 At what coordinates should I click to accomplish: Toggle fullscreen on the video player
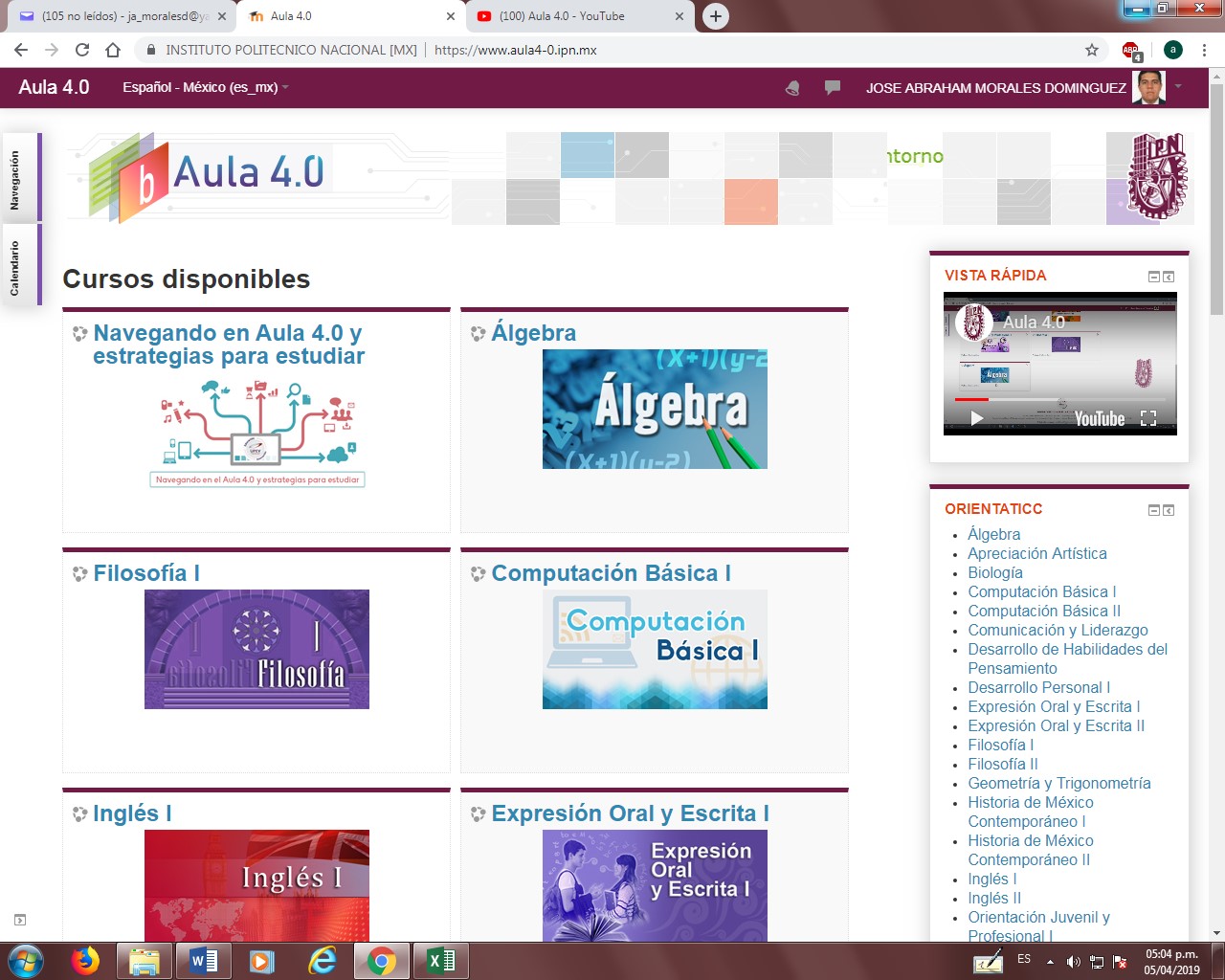point(1148,418)
